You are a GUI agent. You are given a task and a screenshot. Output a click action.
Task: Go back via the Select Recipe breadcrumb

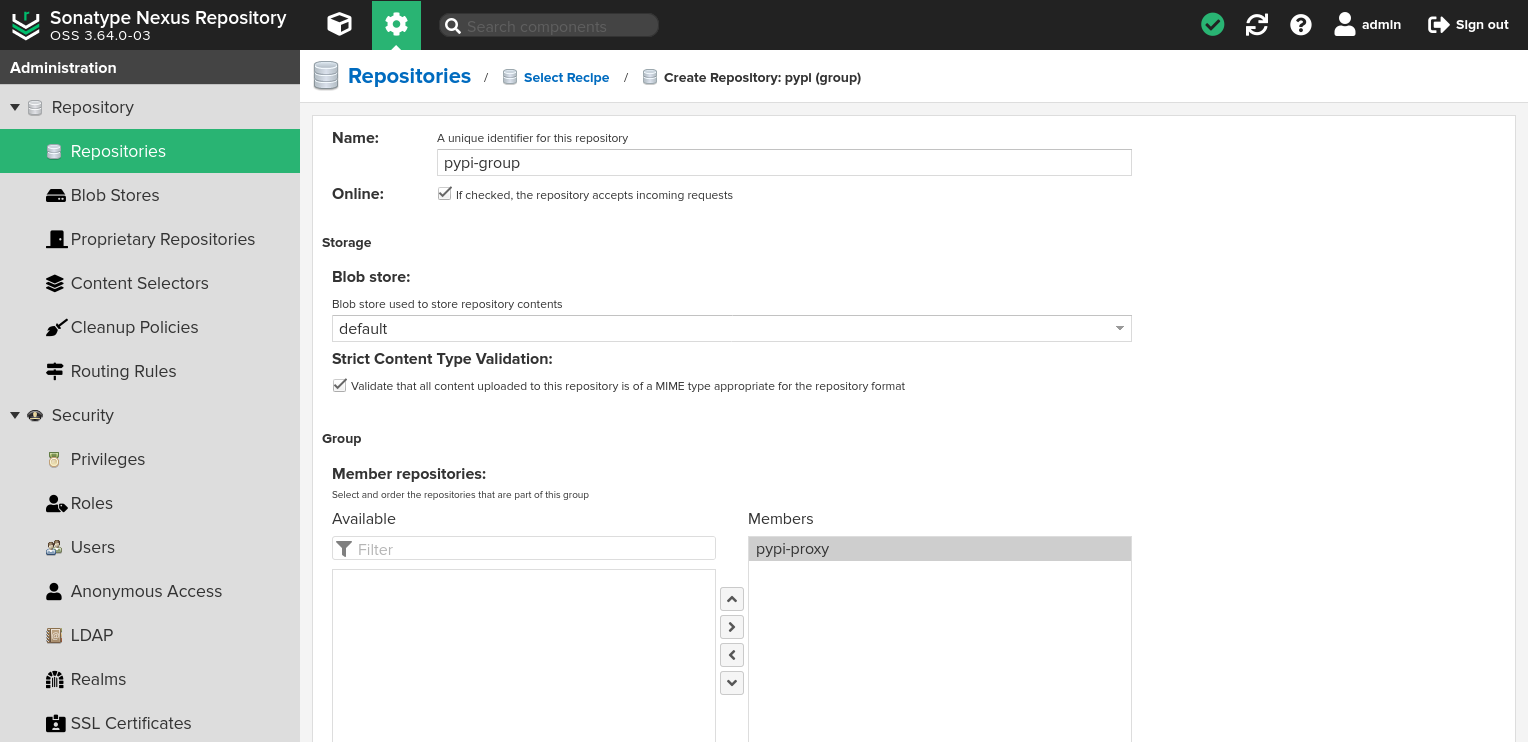pyautogui.click(x=566, y=77)
